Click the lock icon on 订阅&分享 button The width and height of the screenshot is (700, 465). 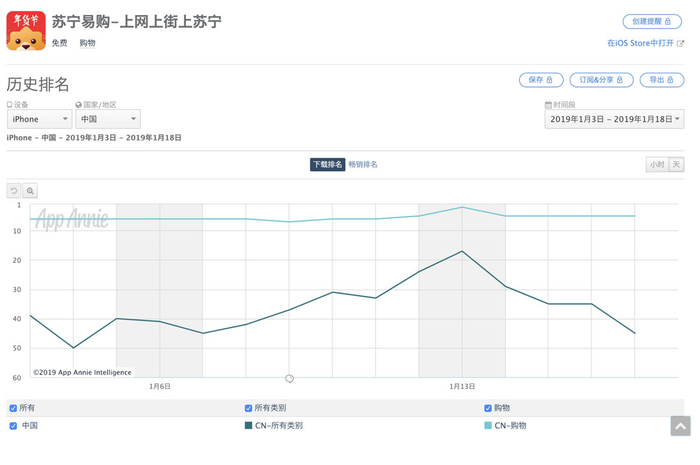click(x=621, y=80)
